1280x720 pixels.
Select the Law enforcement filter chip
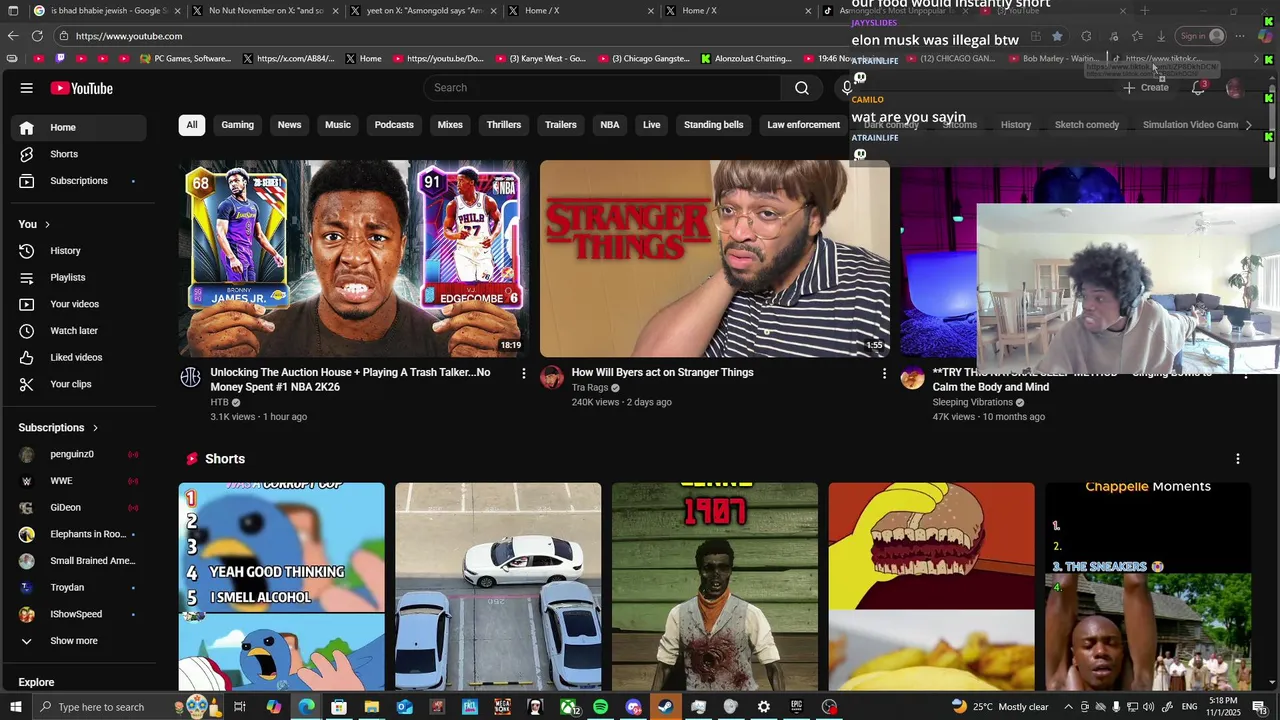[x=803, y=125]
